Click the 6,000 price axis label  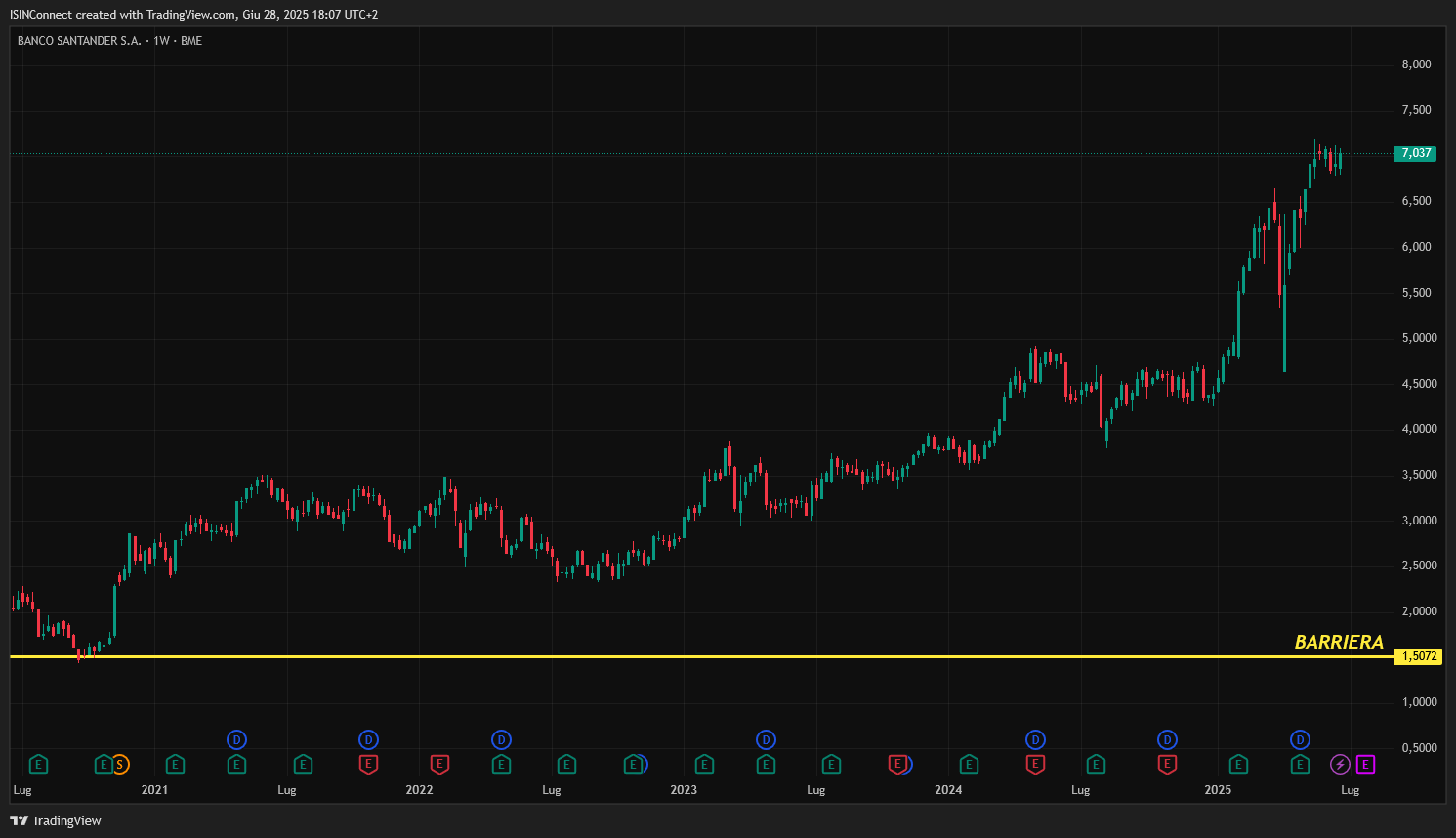click(1416, 247)
